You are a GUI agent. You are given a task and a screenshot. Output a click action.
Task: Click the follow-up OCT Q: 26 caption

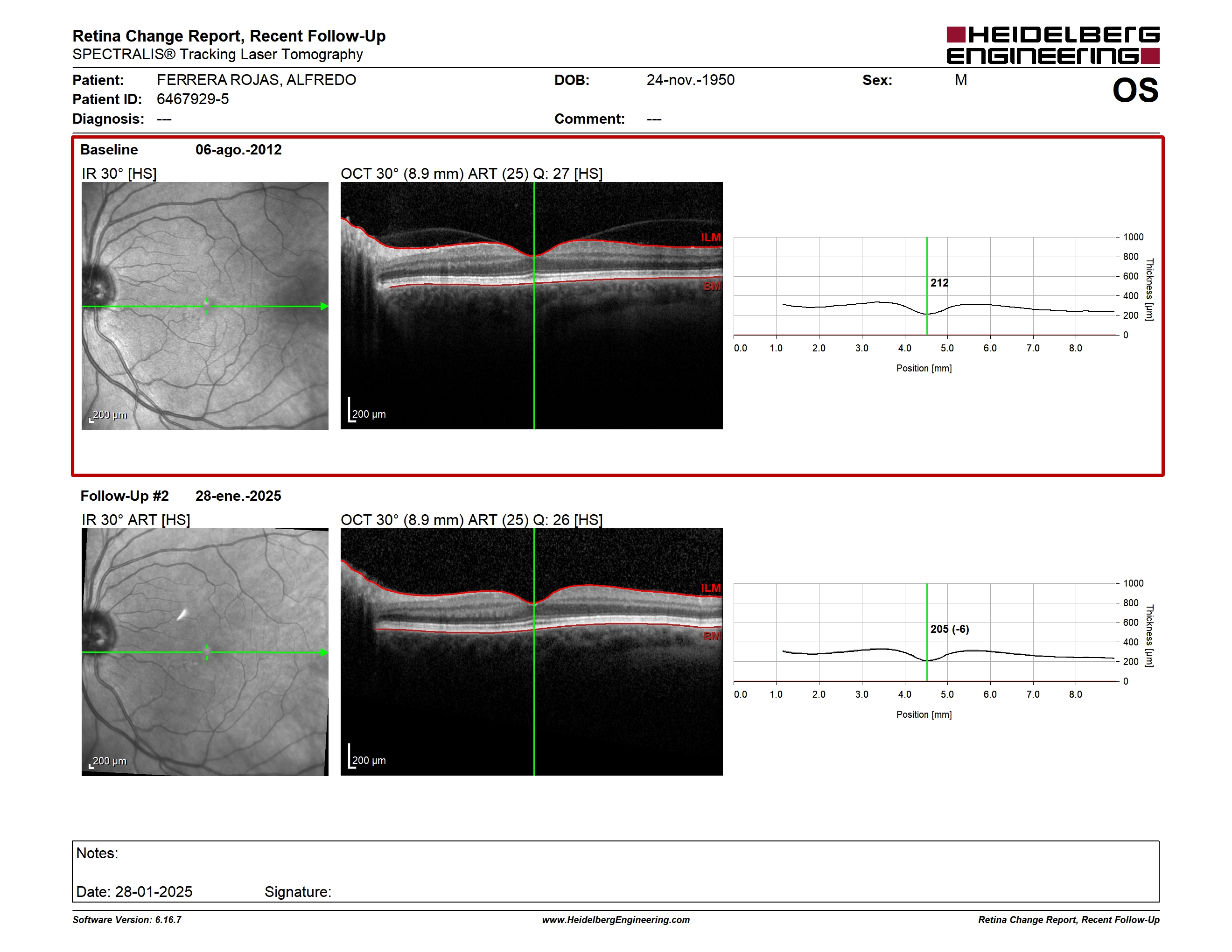point(472,519)
